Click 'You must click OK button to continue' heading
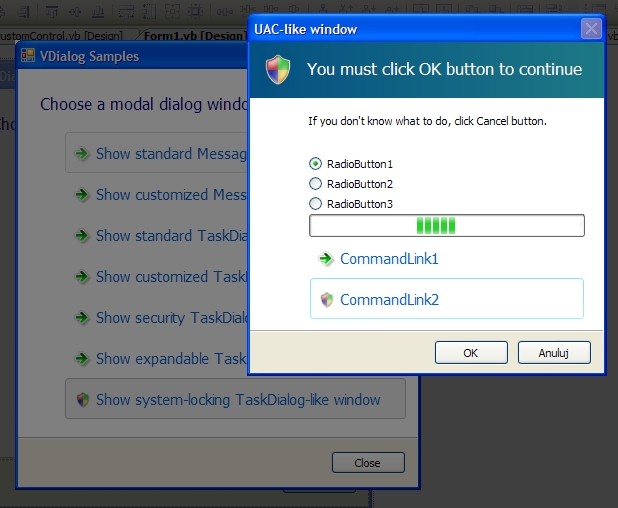Image resolution: width=618 pixels, height=508 pixels. (x=445, y=69)
